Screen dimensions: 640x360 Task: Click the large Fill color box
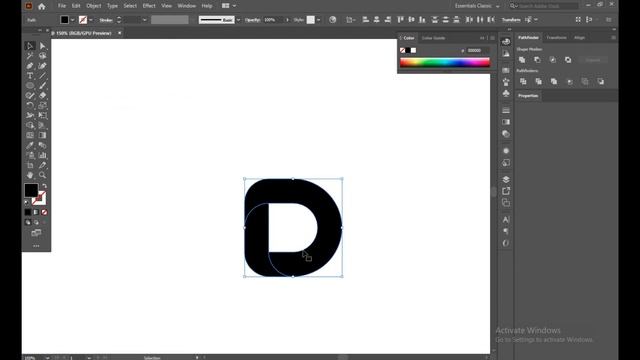point(31,191)
